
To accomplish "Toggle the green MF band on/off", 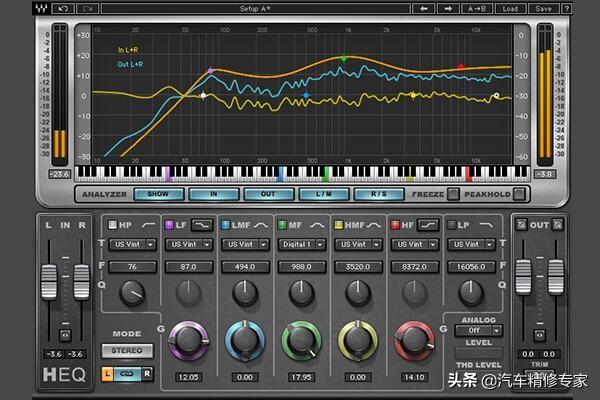I will [x=282, y=225].
